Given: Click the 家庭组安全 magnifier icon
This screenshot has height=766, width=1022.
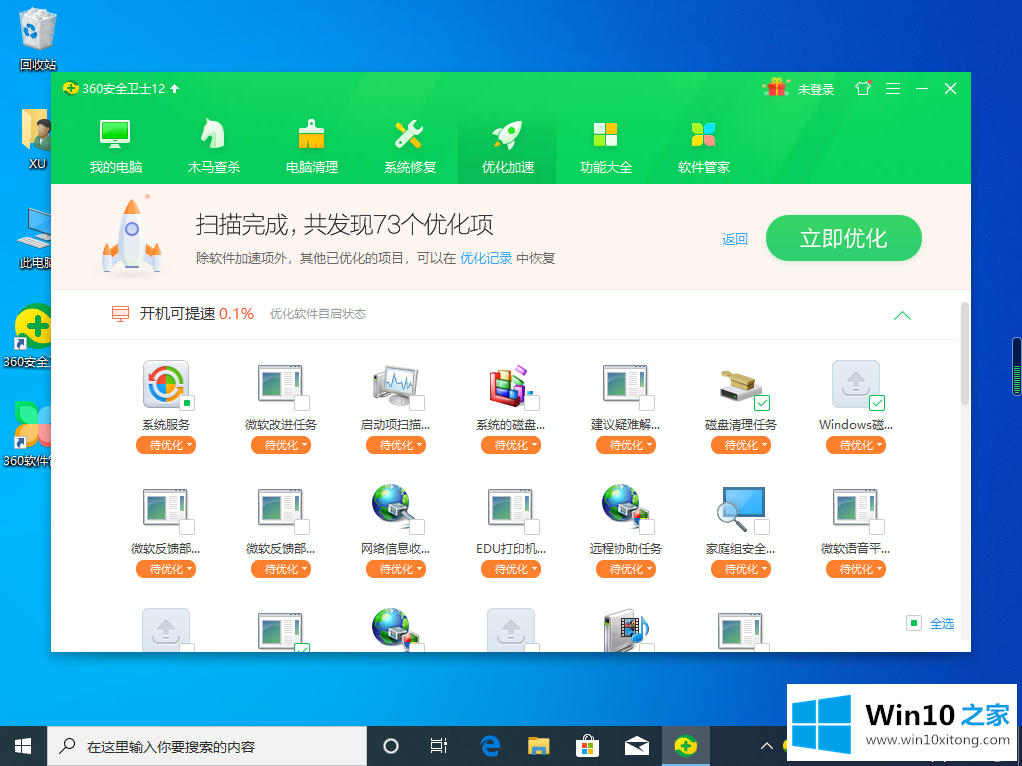Looking at the screenshot, I should [740, 508].
